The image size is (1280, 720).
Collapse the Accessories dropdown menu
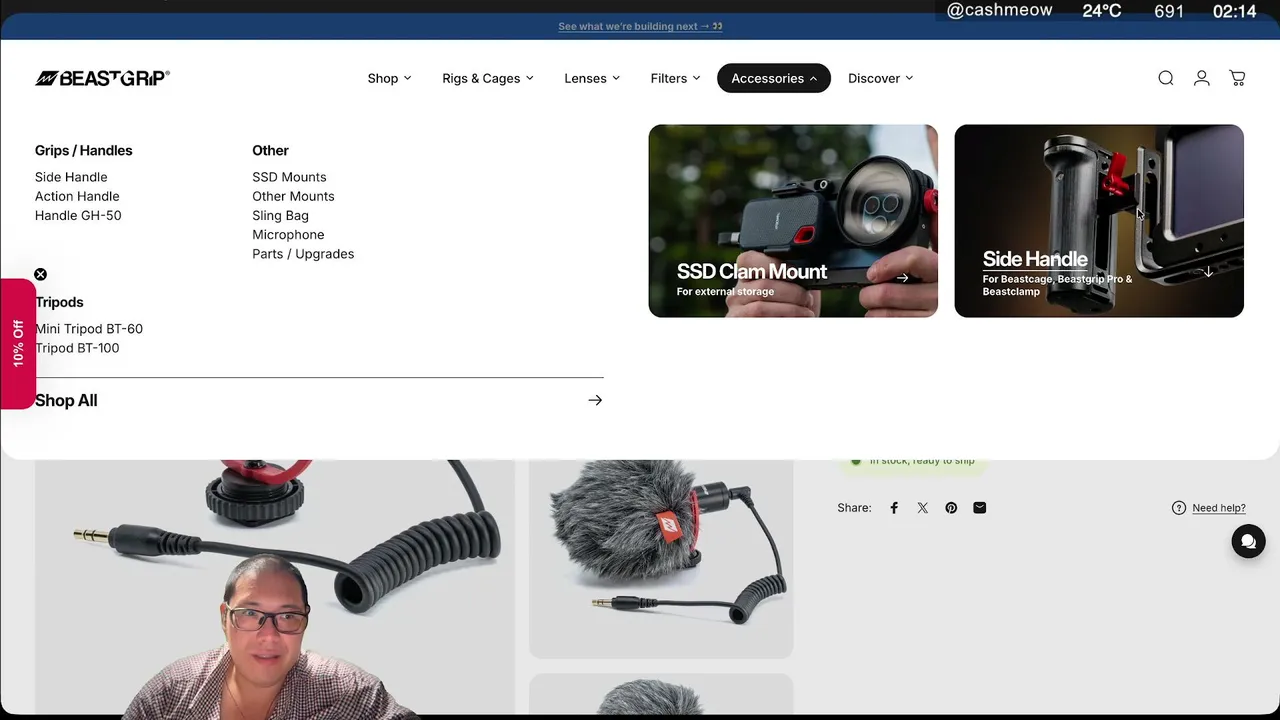(x=774, y=78)
